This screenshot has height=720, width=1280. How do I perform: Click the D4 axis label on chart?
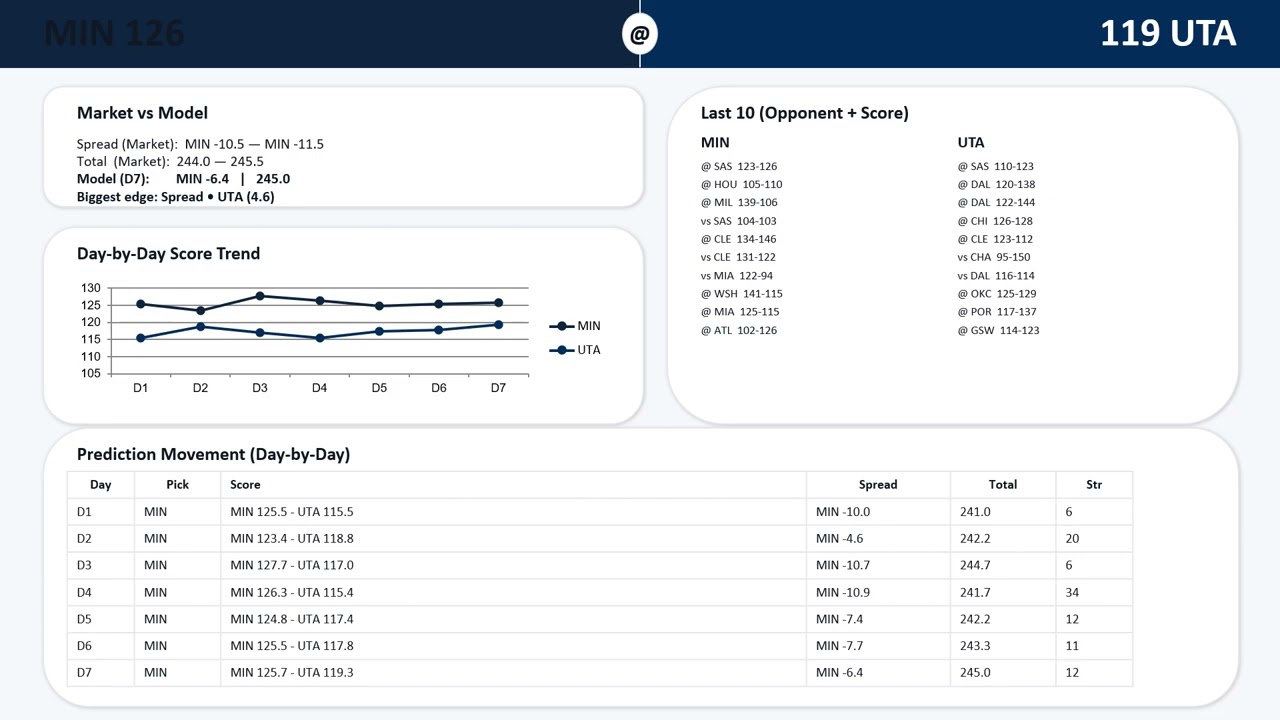[x=319, y=388]
